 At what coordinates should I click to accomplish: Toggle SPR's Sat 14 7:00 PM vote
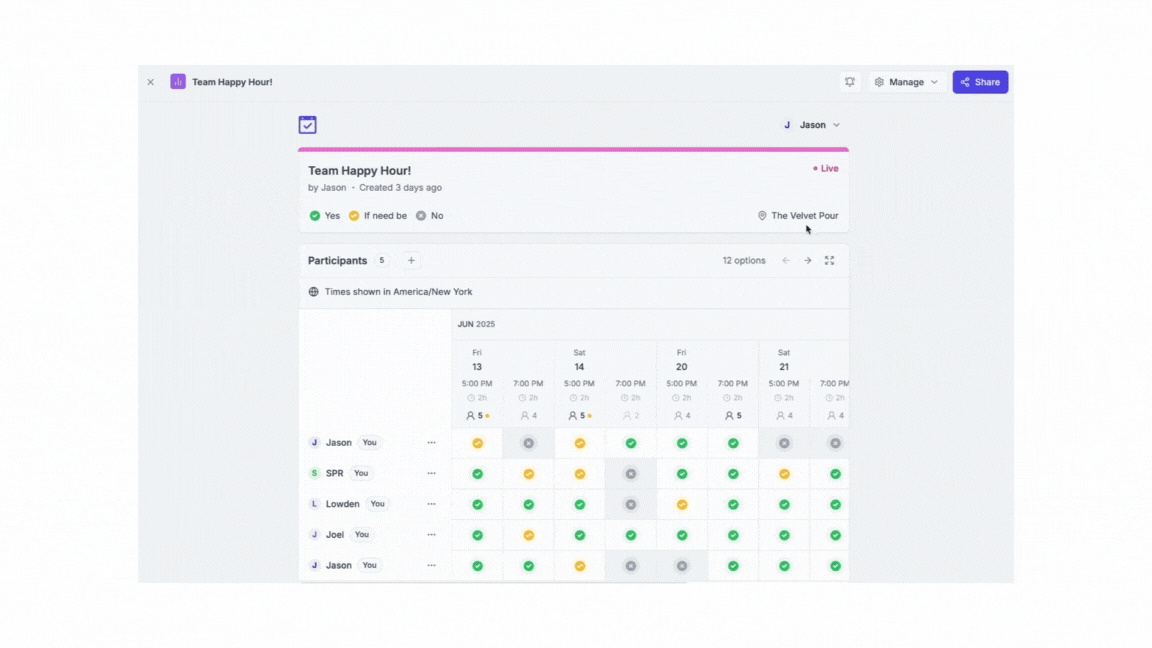[630, 474]
